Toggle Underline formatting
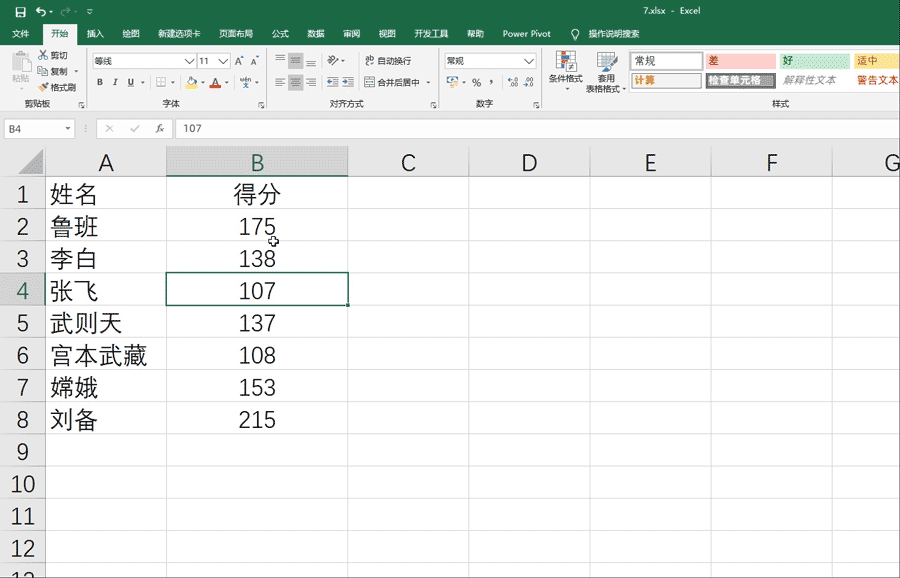Viewport: 900px width, 578px height. pos(131,82)
